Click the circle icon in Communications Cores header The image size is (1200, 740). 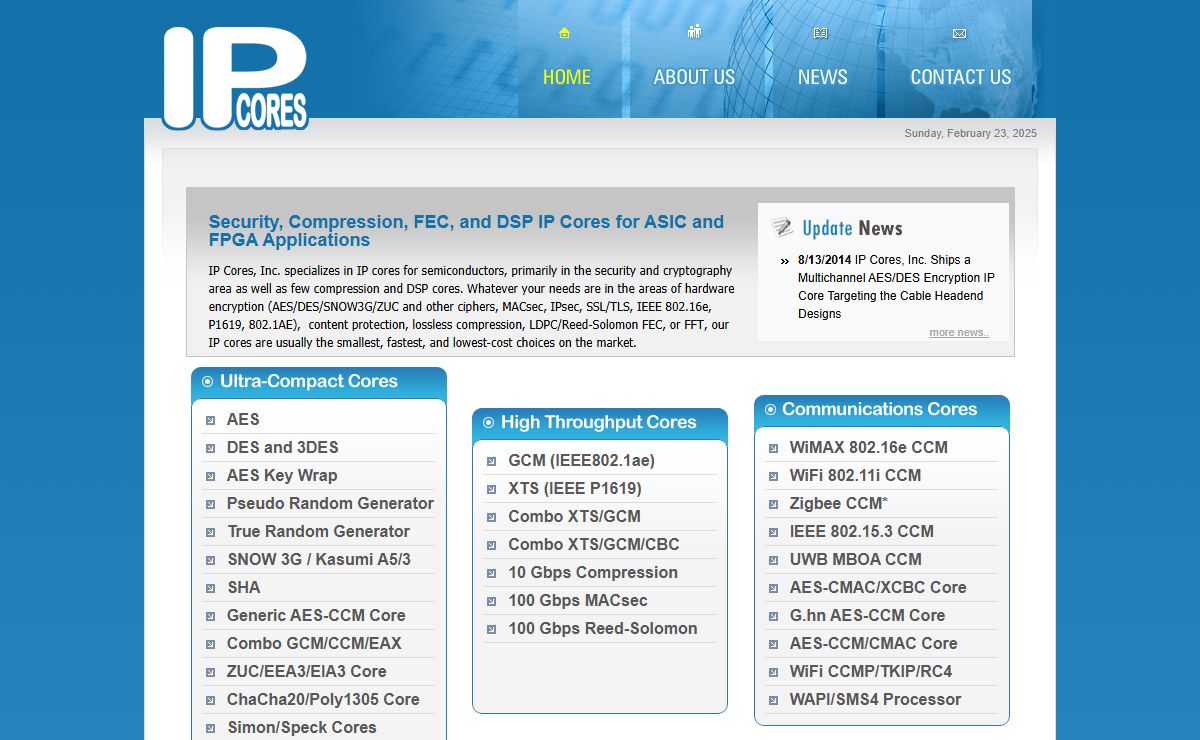tap(770, 409)
